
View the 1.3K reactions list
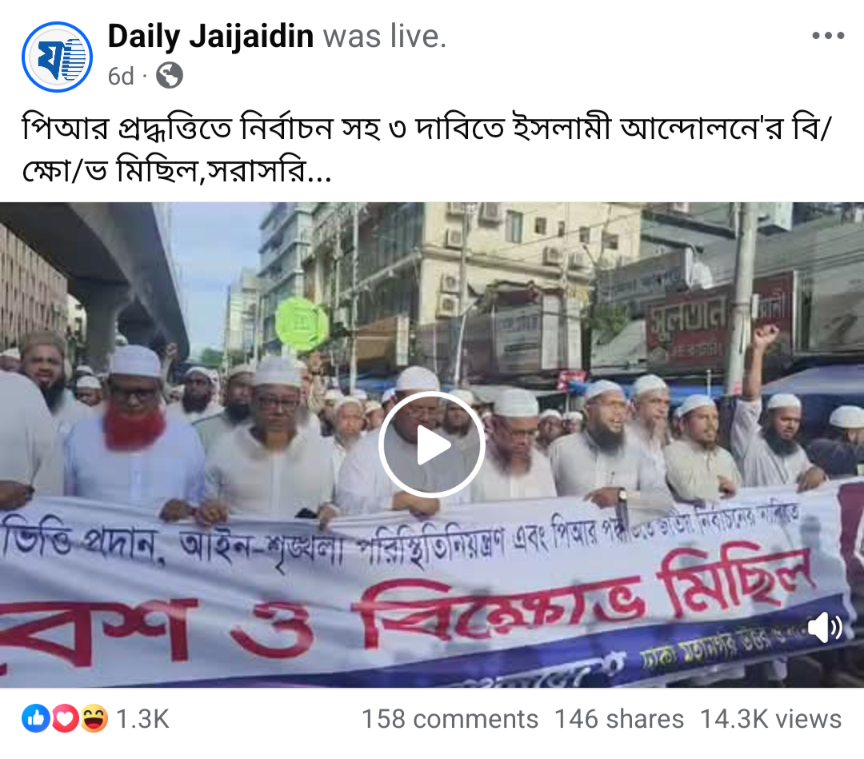(143, 719)
